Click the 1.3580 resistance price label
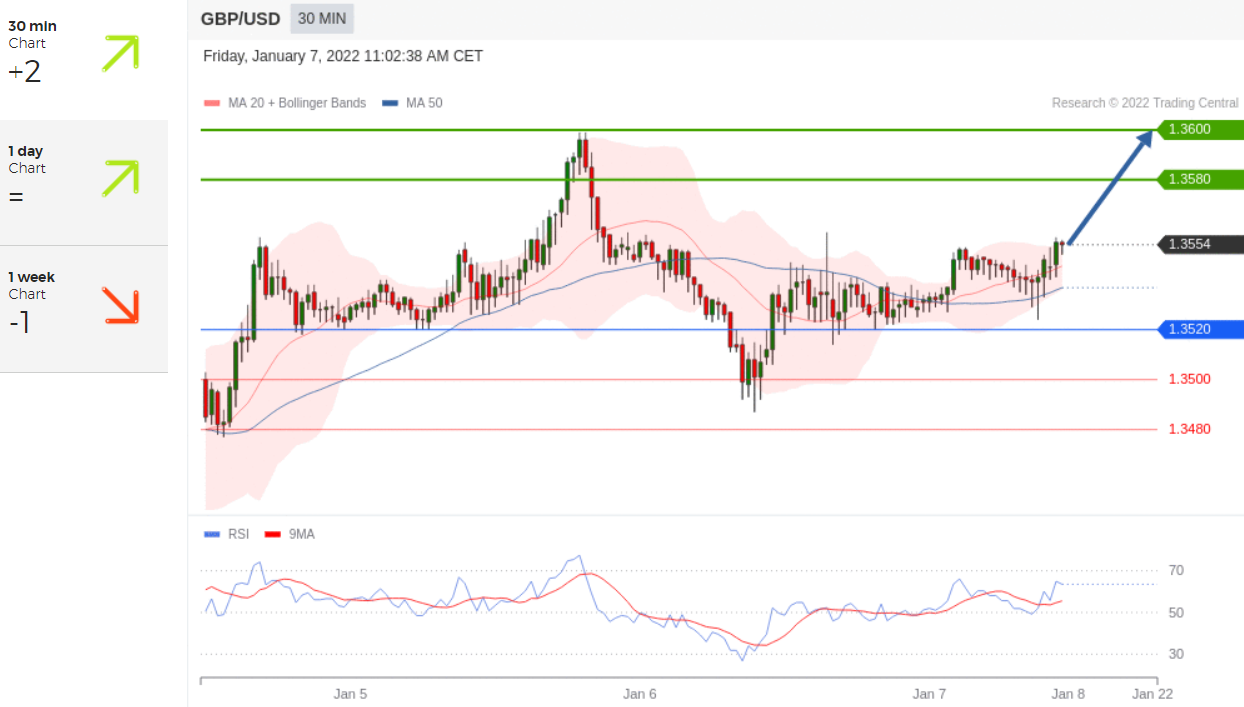The image size is (1244, 707). click(1200, 179)
